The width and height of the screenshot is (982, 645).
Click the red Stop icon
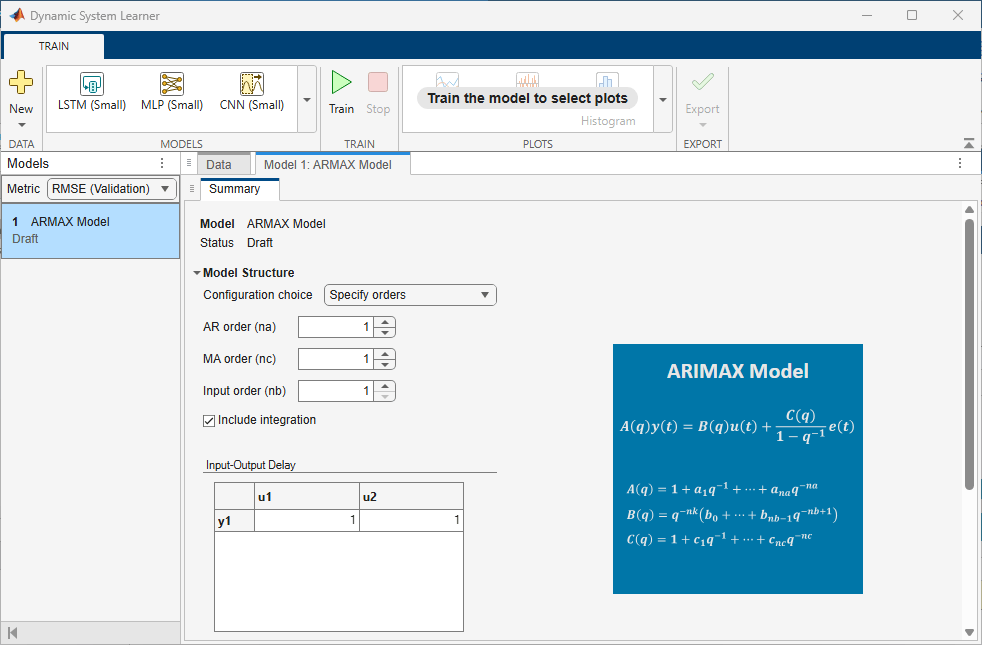click(x=378, y=82)
